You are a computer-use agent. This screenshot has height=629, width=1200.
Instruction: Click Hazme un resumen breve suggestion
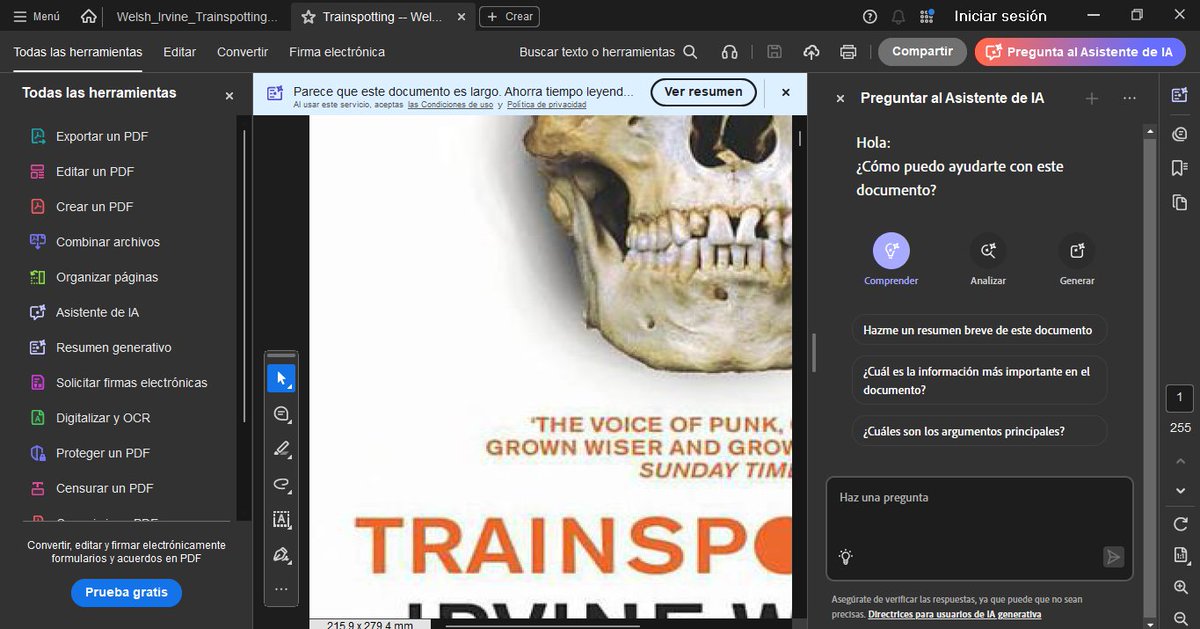tap(979, 330)
